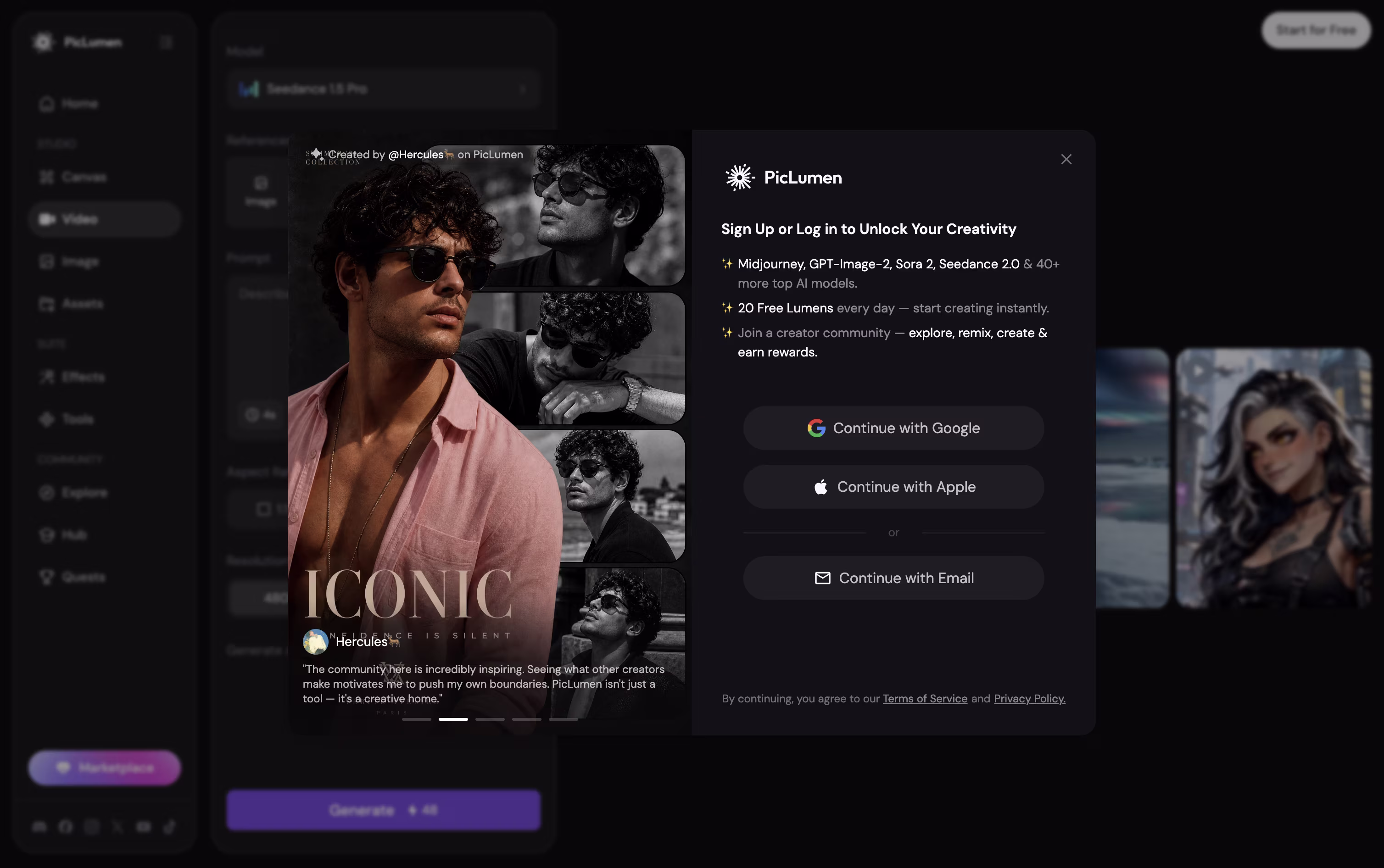Image resolution: width=1384 pixels, height=868 pixels.
Task: Open the Terms of Service link
Action: click(x=925, y=699)
